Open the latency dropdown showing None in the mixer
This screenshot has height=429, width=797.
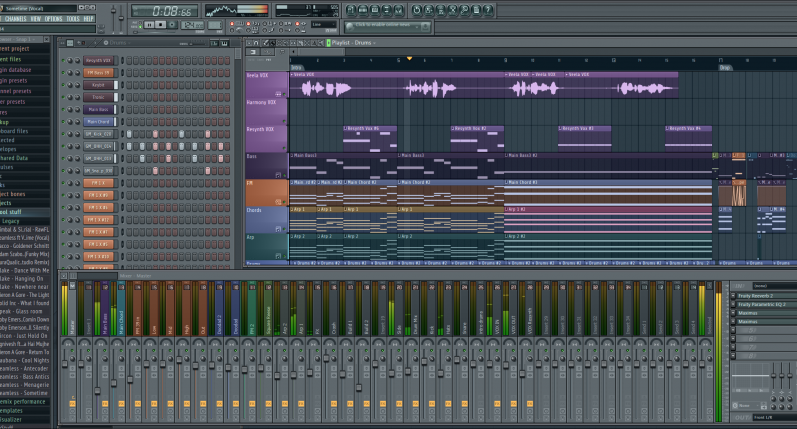click(x=746, y=406)
